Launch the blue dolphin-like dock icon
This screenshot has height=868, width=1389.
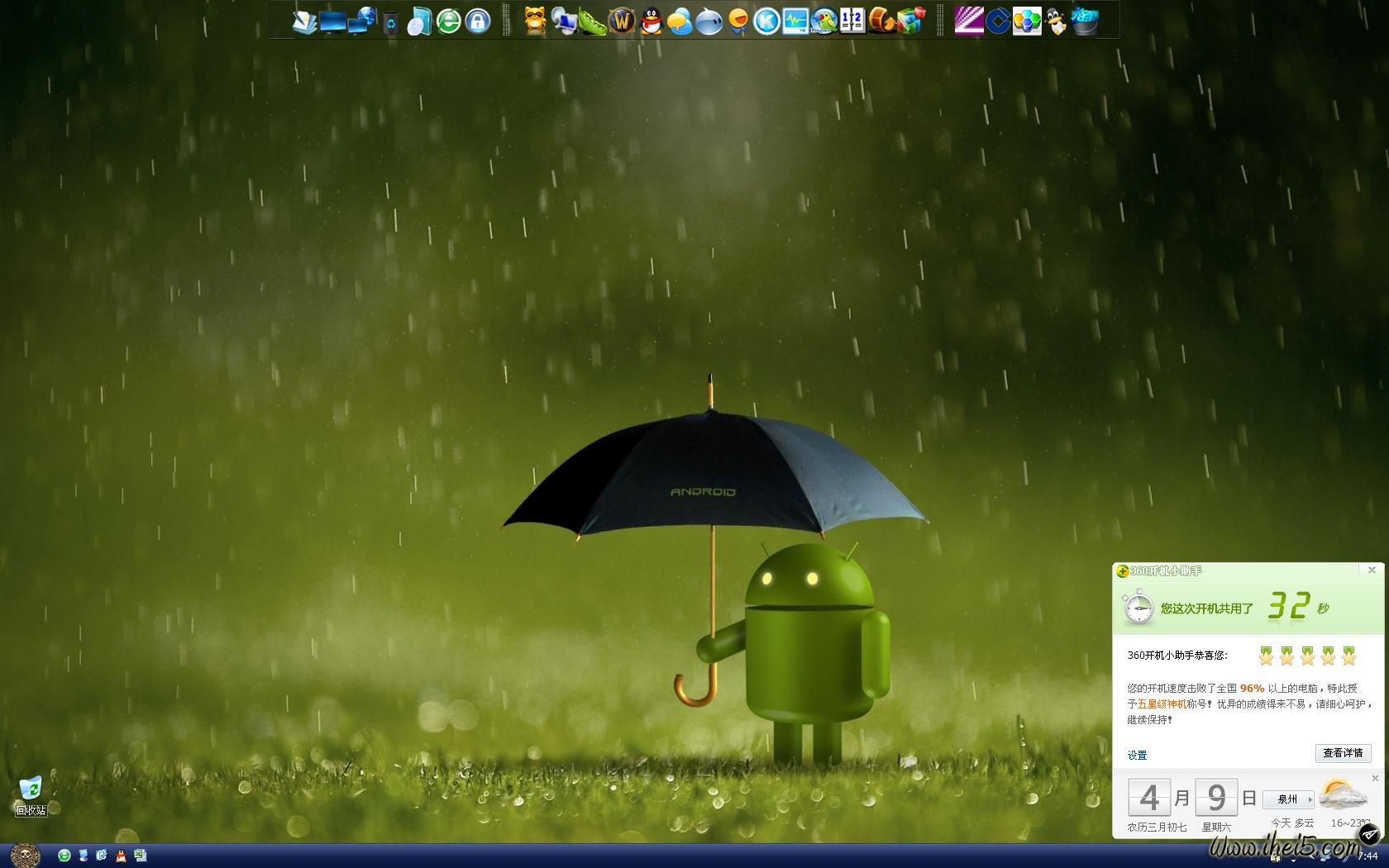pos(709,21)
